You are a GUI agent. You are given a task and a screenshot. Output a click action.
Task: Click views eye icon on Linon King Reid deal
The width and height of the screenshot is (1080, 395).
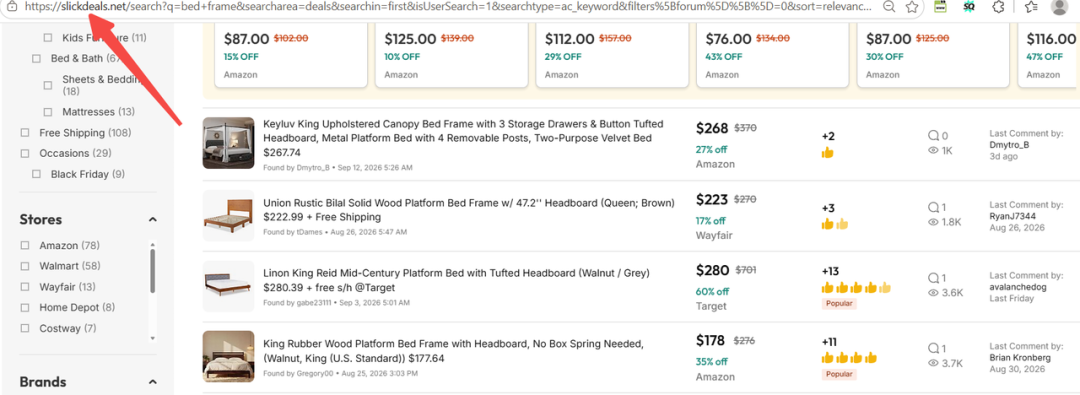[933, 293]
